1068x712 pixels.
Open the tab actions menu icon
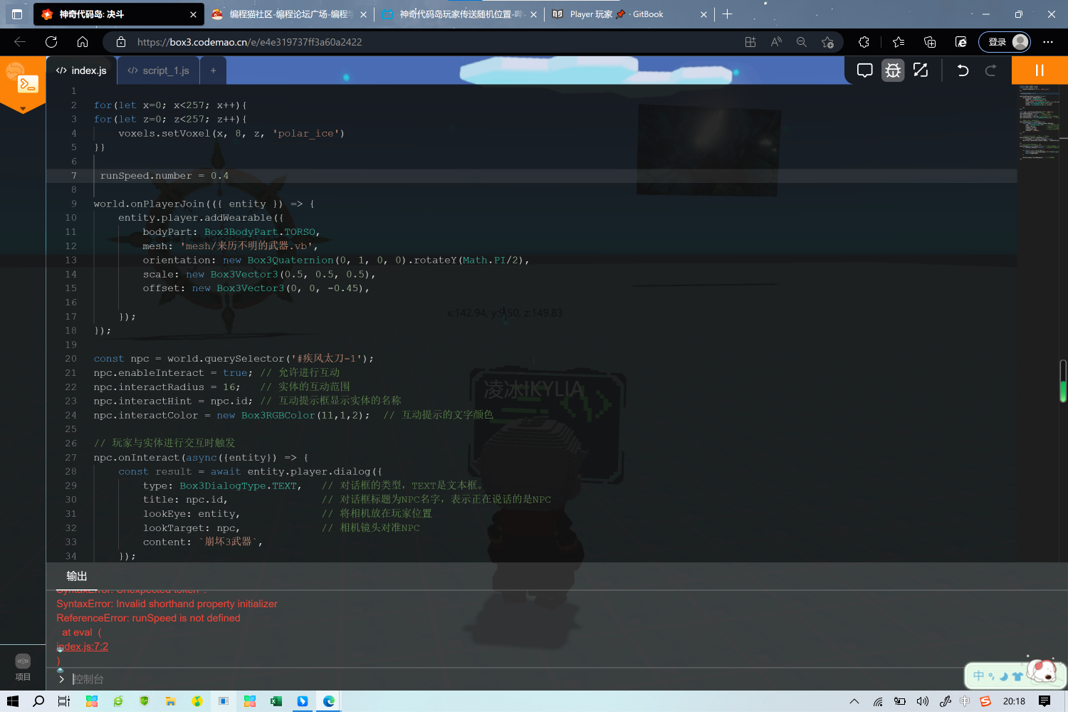tap(17, 14)
